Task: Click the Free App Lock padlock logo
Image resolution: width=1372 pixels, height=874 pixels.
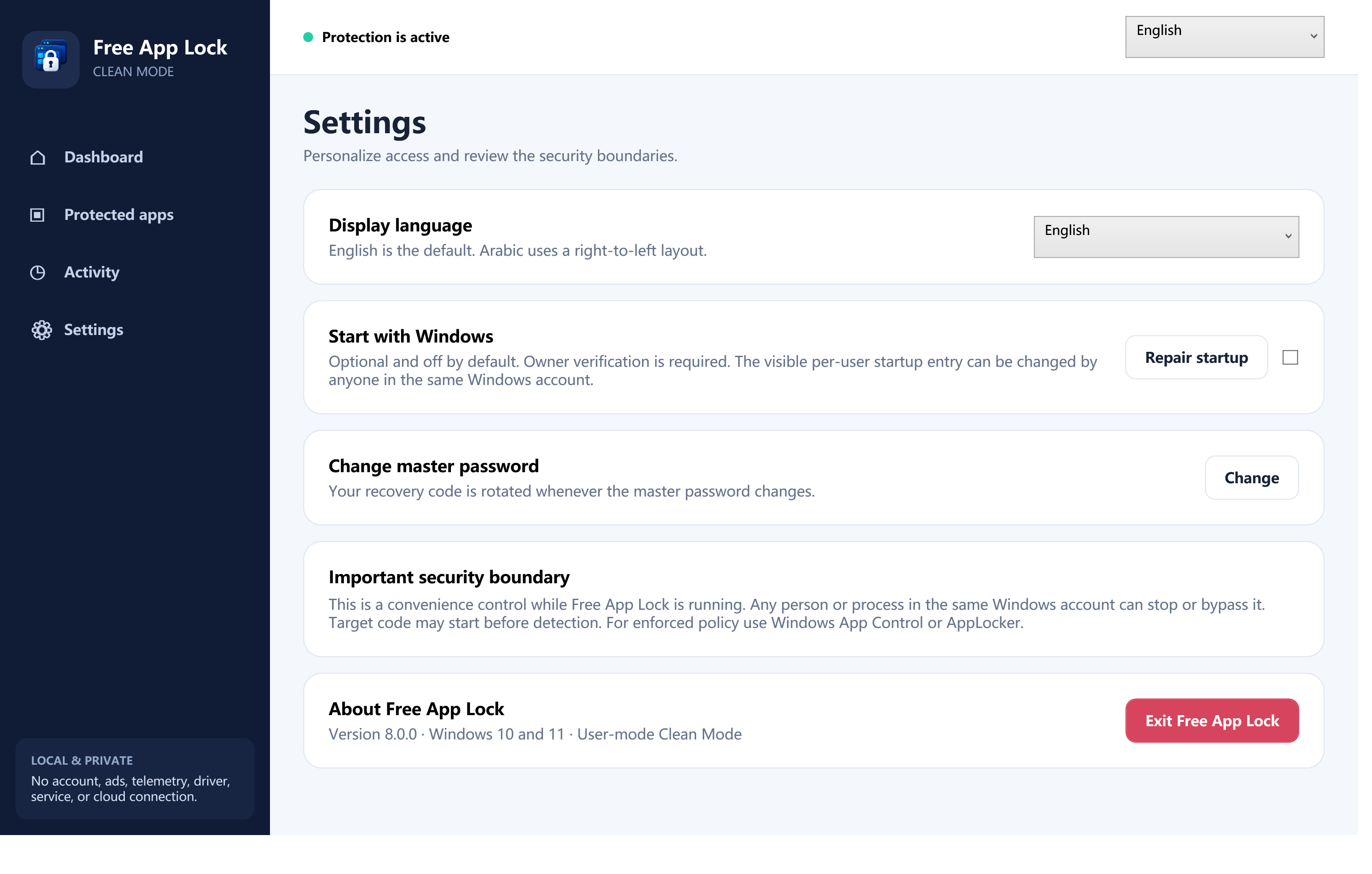Action: coord(51,60)
